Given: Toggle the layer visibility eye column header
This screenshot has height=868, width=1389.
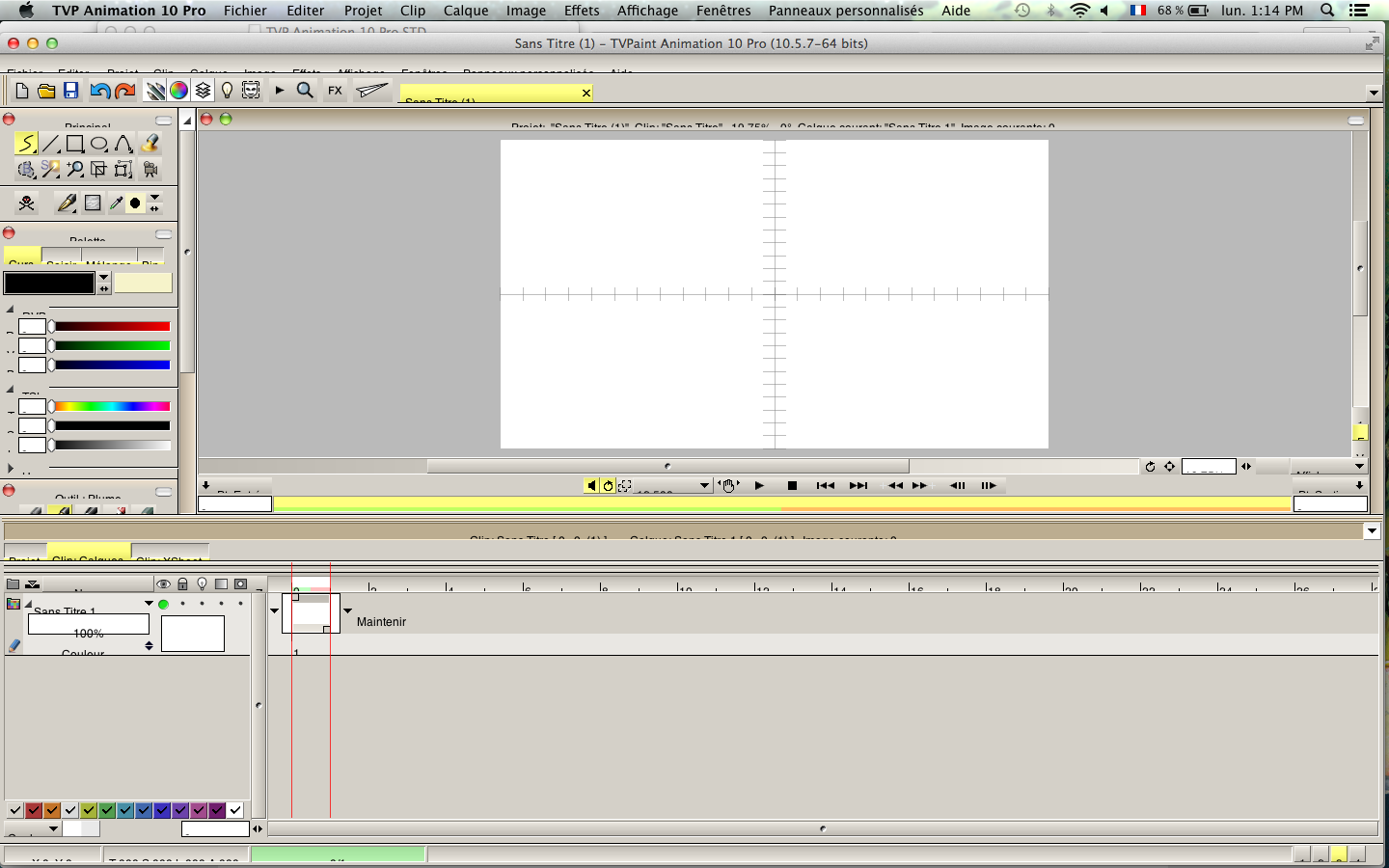Looking at the screenshot, I should click(163, 584).
